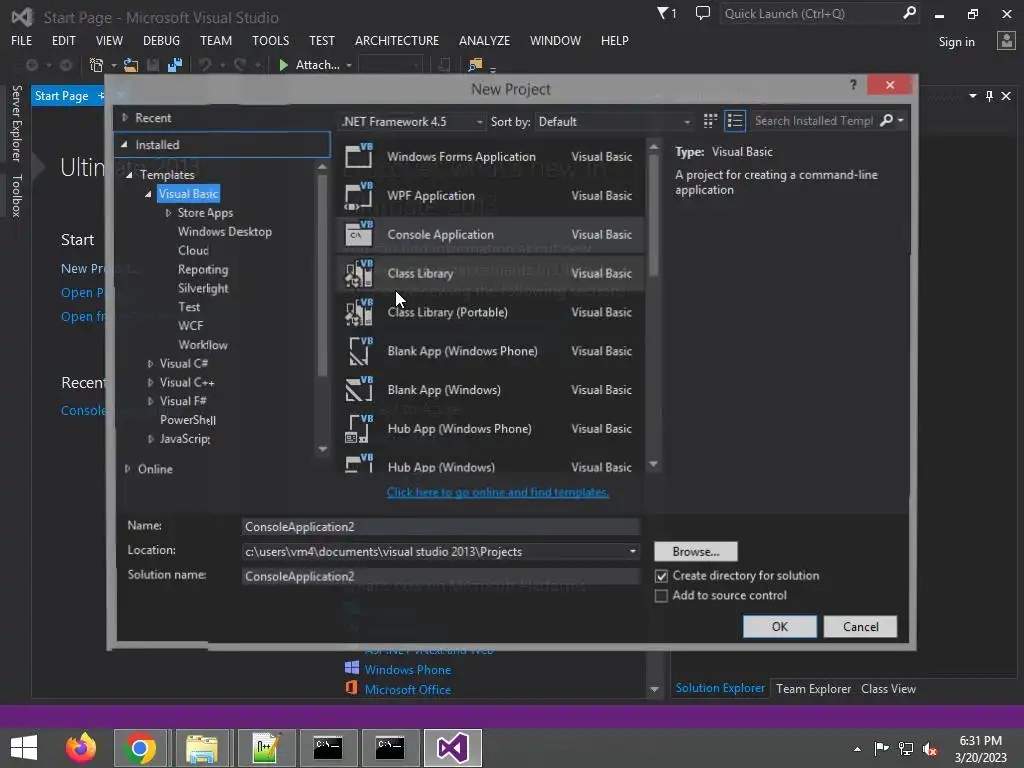Open Firefox from the taskbar
The image size is (1024, 768).
point(81,748)
